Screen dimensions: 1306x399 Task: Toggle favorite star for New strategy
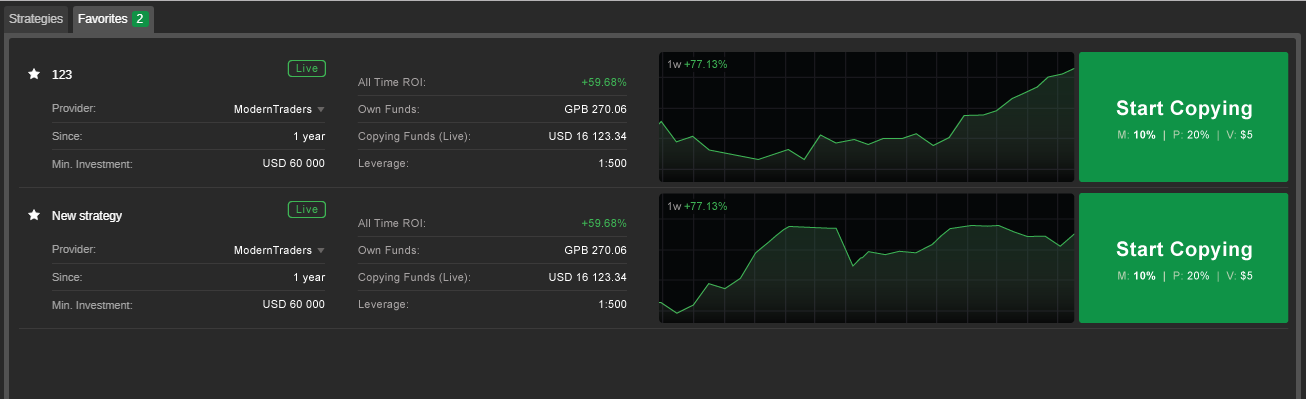(34, 215)
